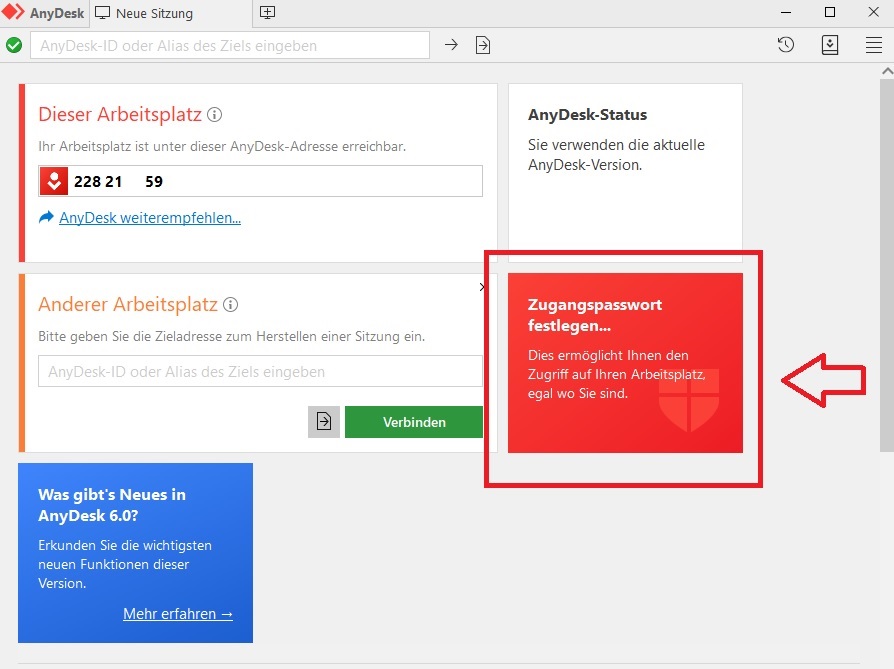Maximize the AnyDesk window
Image resolution: width=894 pixels, height=669 pixels.
pyautogui.click(x=830, y=13)
